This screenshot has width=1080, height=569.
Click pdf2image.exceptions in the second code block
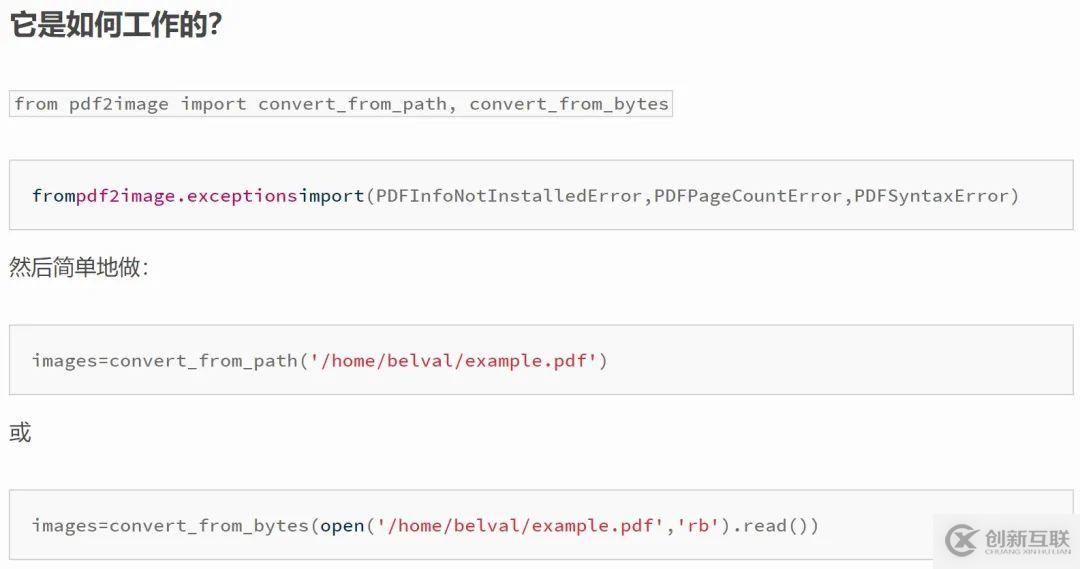pyautogui.click(x=187, y=196)
